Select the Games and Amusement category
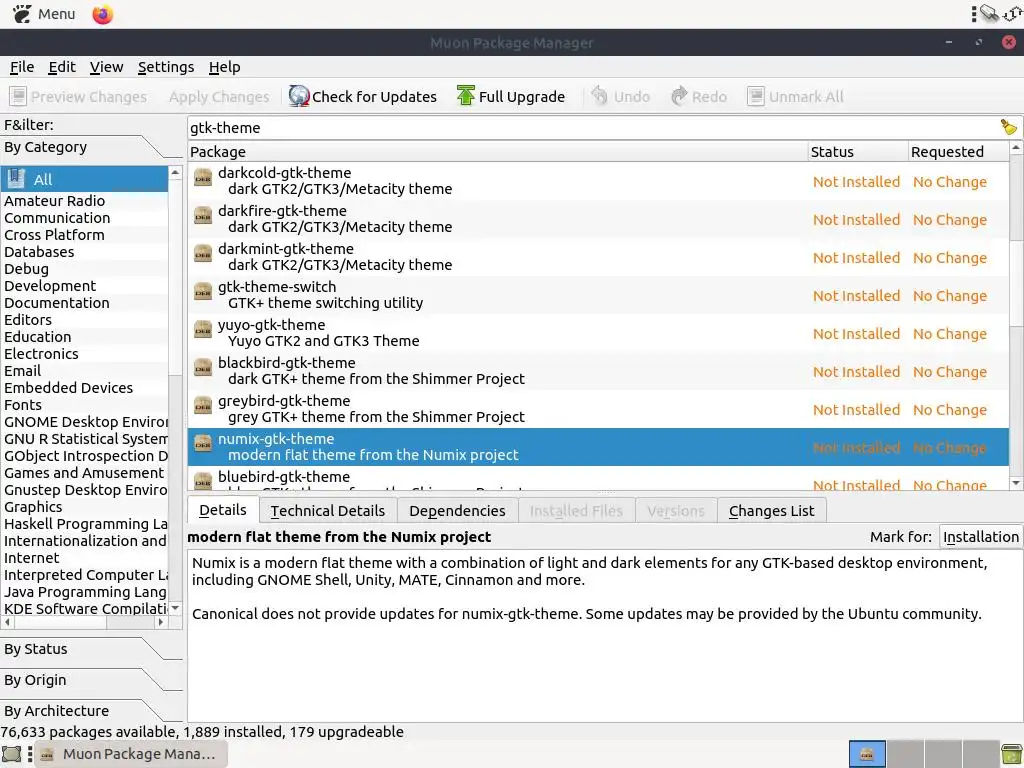Image resolution: width=1024 pixels, height=768 pixels. 84,472
